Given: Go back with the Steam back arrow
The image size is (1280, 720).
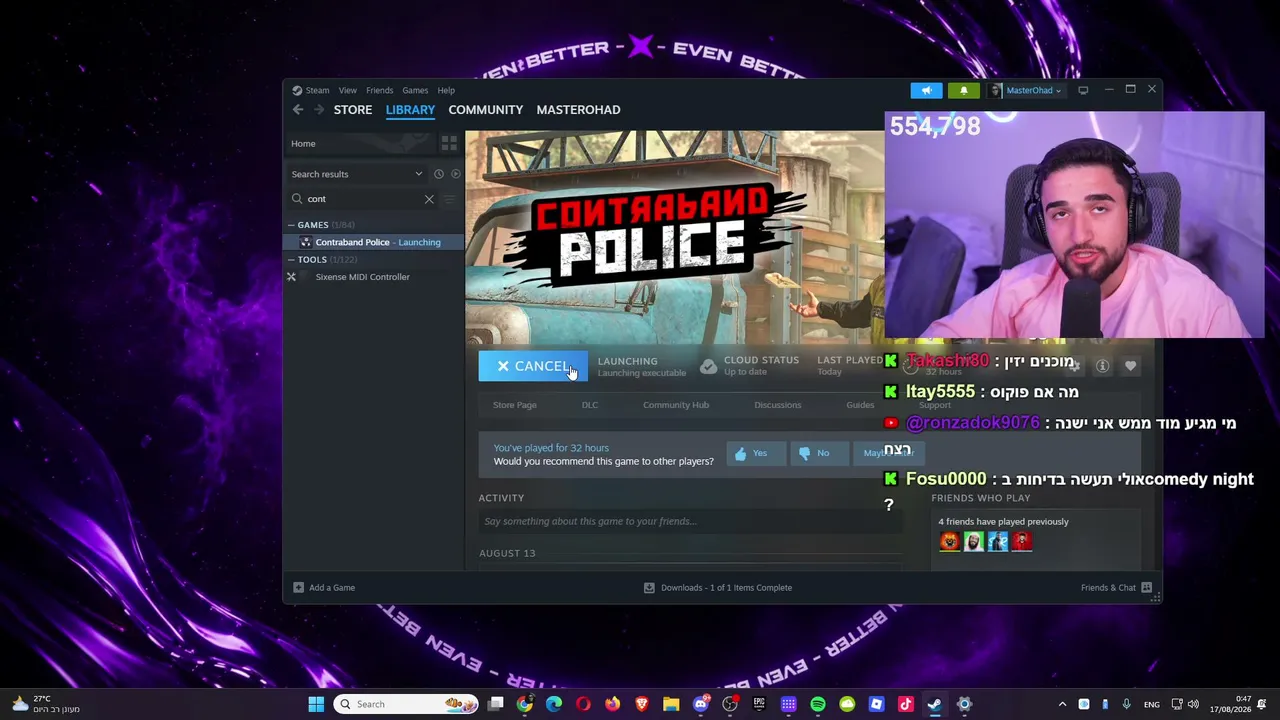Looking at the screenshot, I should 298,110.
